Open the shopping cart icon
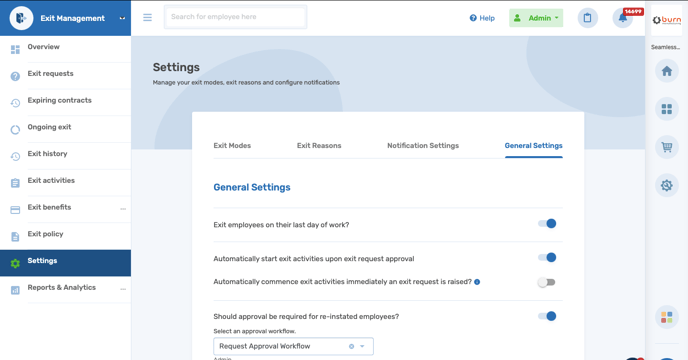688x360 pixels. [x=666, y=147]
